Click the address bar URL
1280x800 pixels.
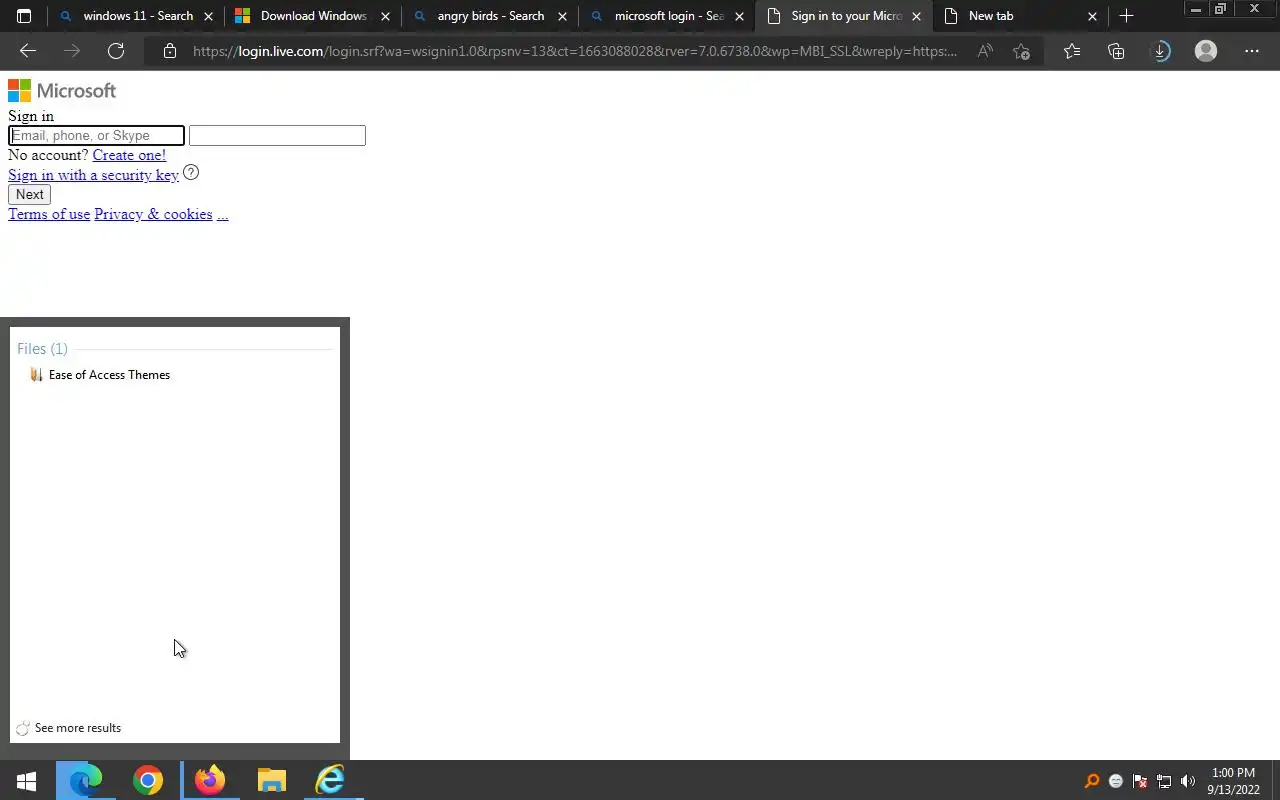pyautogui.click(x=575, y=51)
